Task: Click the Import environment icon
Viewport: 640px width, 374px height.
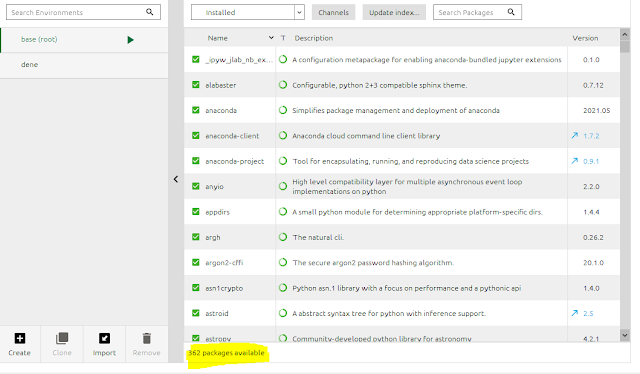Action: tap(104, 338)
